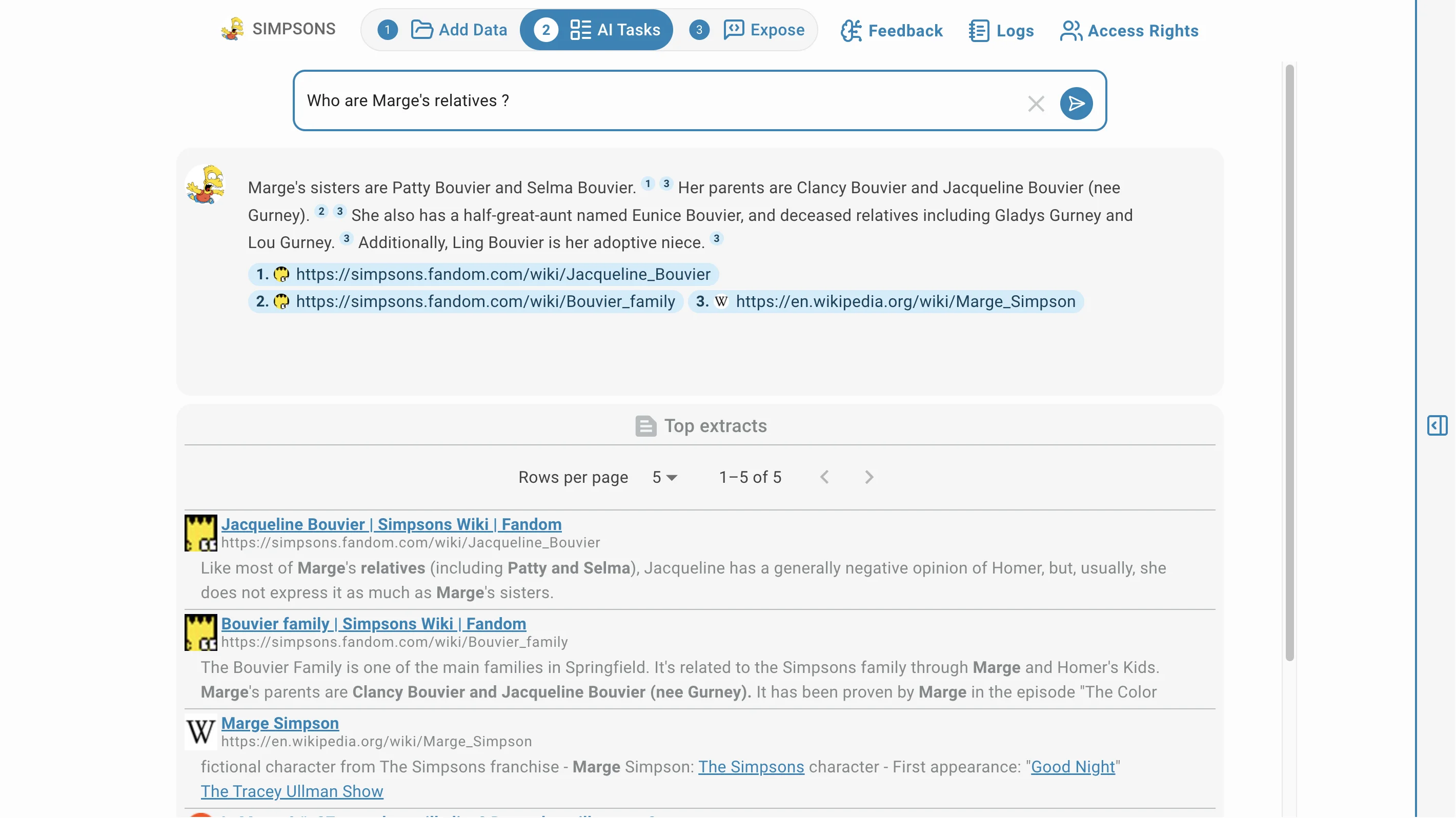Click the '1–5 of 5' pagination text
Screen dimensions: 1456x818
[x=750, y=477]
